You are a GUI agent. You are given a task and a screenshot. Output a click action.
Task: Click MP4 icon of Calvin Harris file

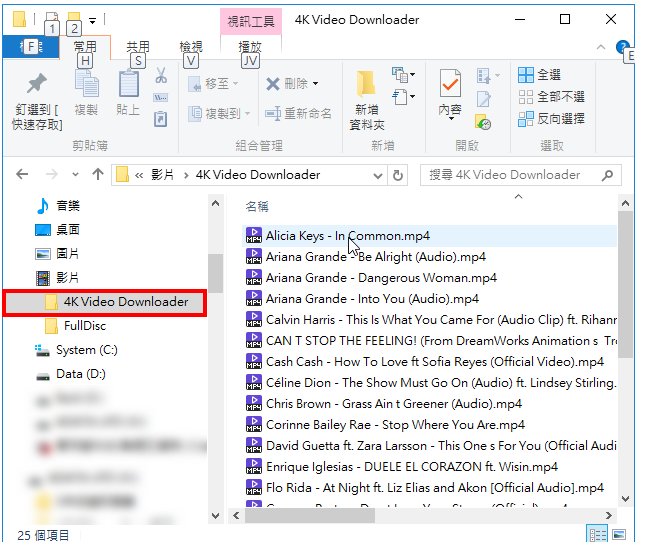[254, 319]
